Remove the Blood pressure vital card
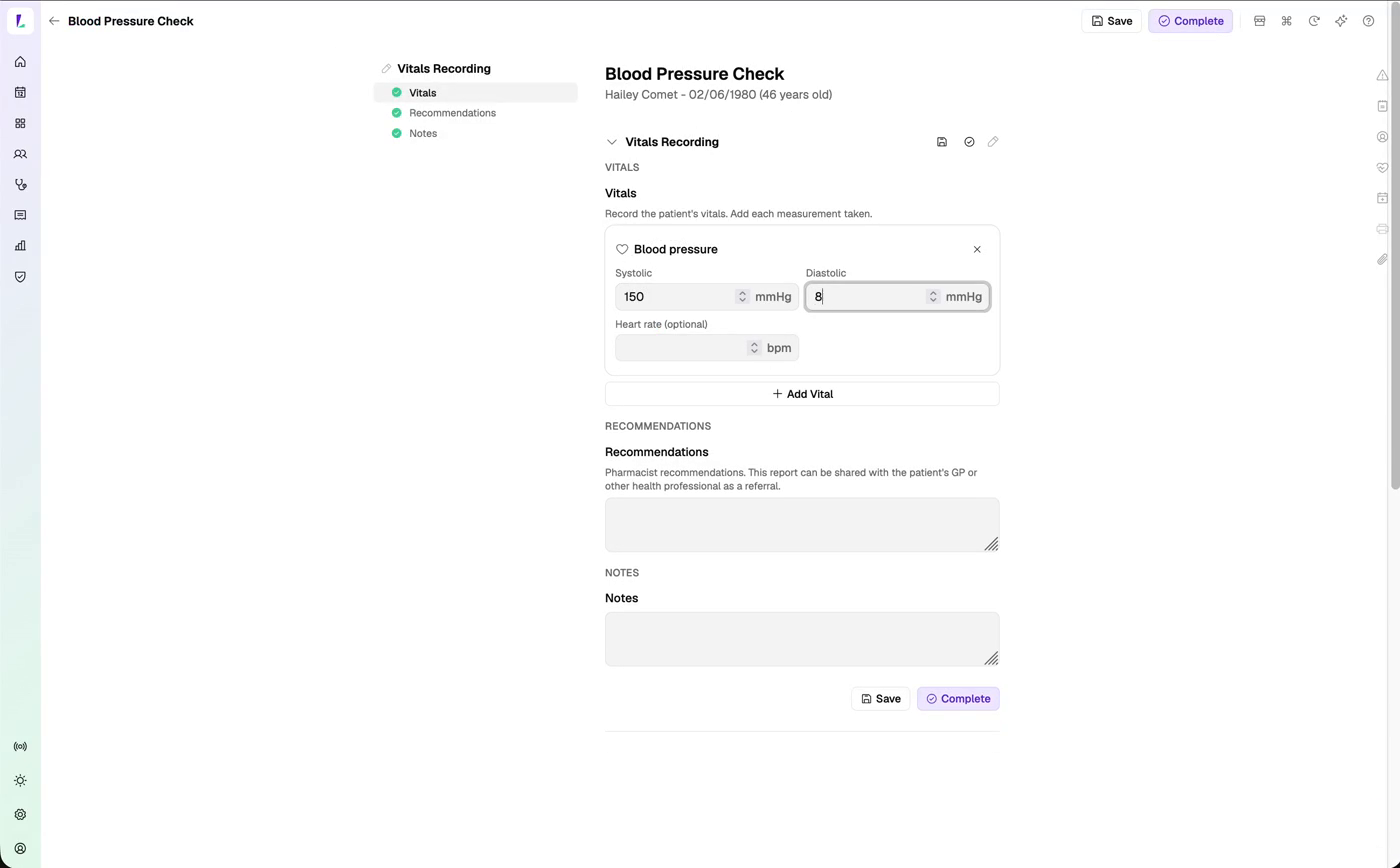Screen dimensions: 1400x868 977,250
